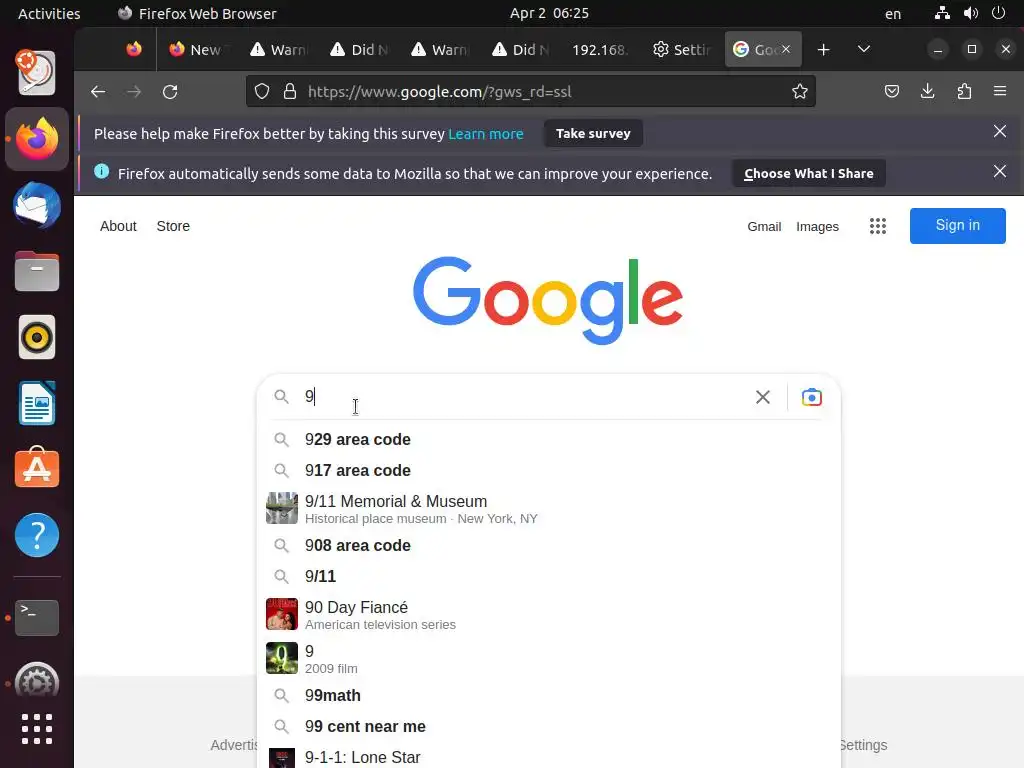Select the first Did N tab

[x=360, y=50]
